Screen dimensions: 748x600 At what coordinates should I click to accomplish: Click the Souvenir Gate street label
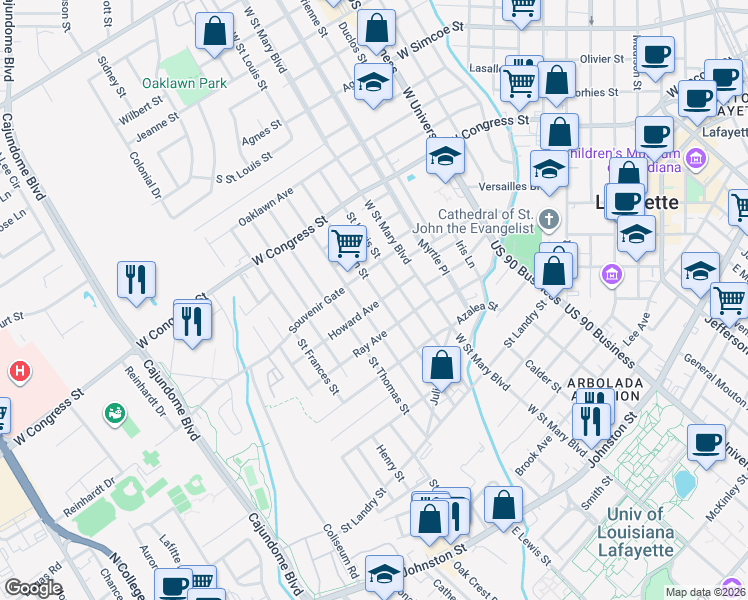[x=317, y=310]
